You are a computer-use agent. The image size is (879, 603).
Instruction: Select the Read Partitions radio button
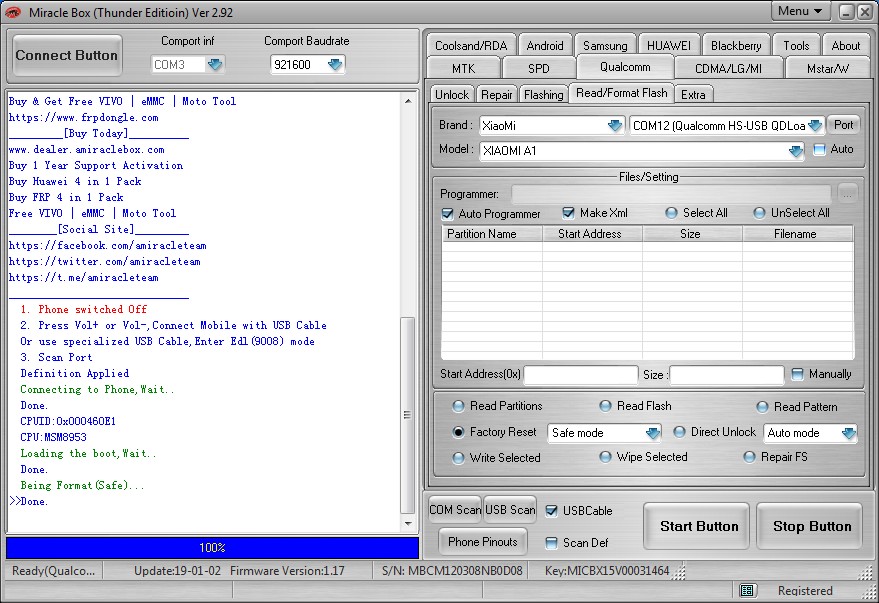click(459, 406)
